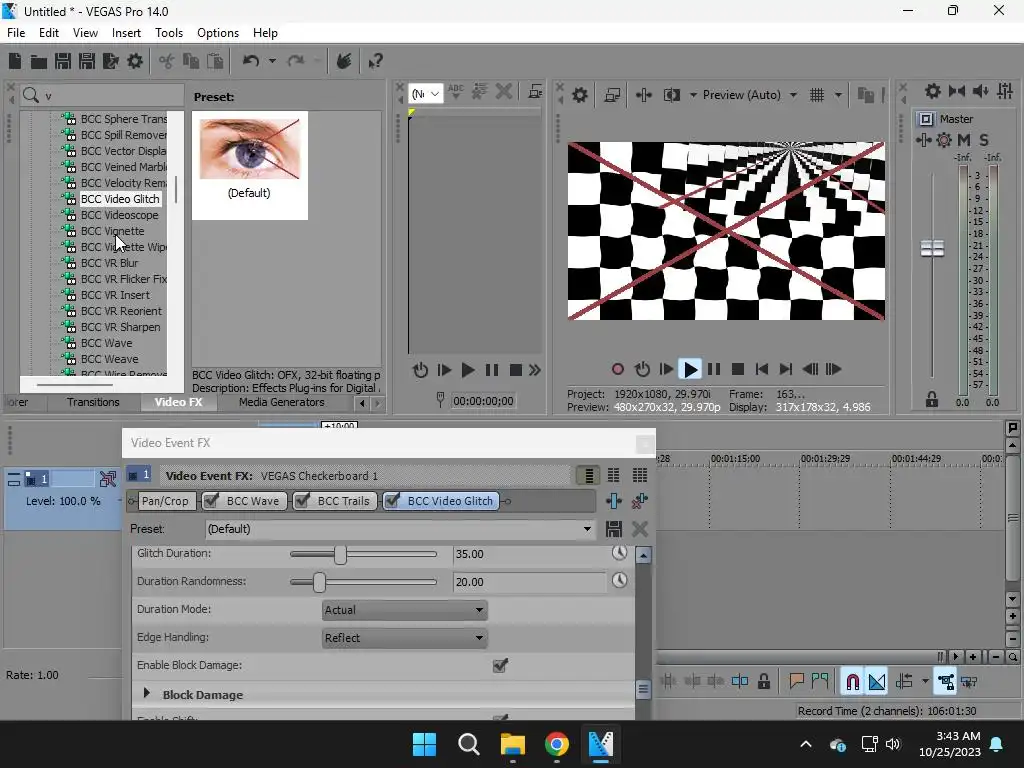Solo the Master bus with S
The image size is (1024, 768).
tap(984, 140)
